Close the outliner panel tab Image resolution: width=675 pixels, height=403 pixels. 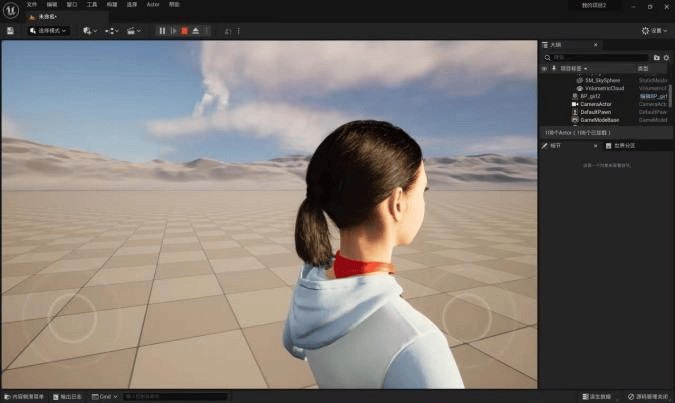(x=597, y=45)
